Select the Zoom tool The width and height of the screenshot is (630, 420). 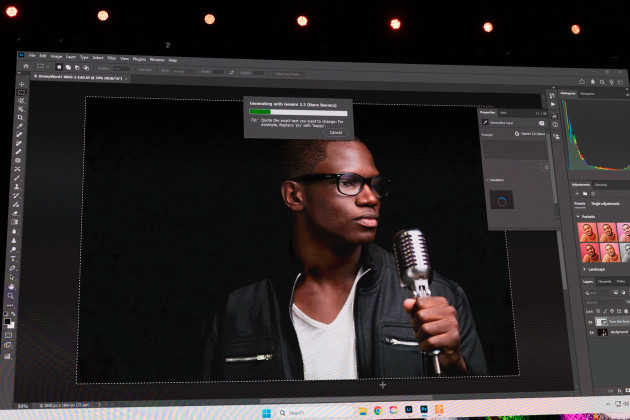11,296
